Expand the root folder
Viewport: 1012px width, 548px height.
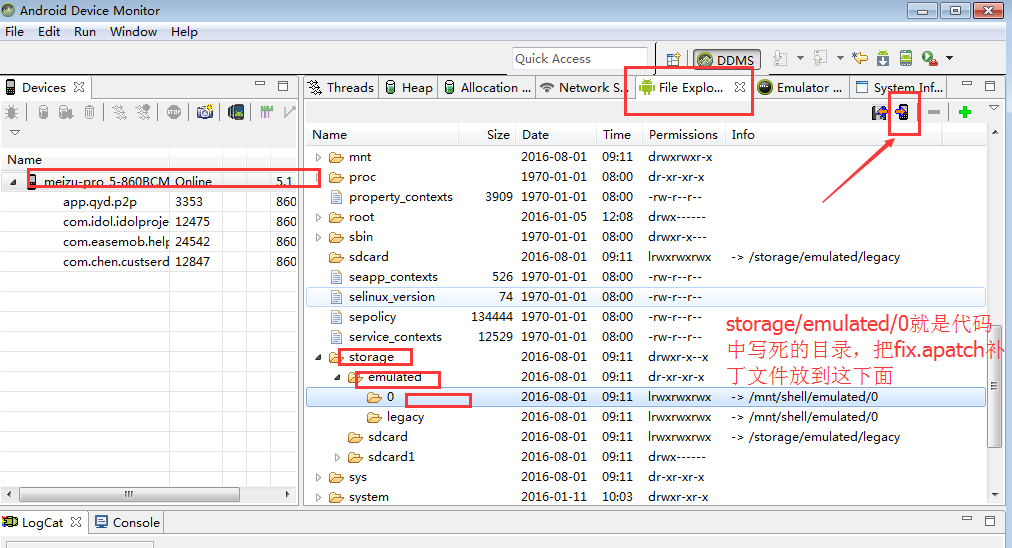(x=318, y=217)
